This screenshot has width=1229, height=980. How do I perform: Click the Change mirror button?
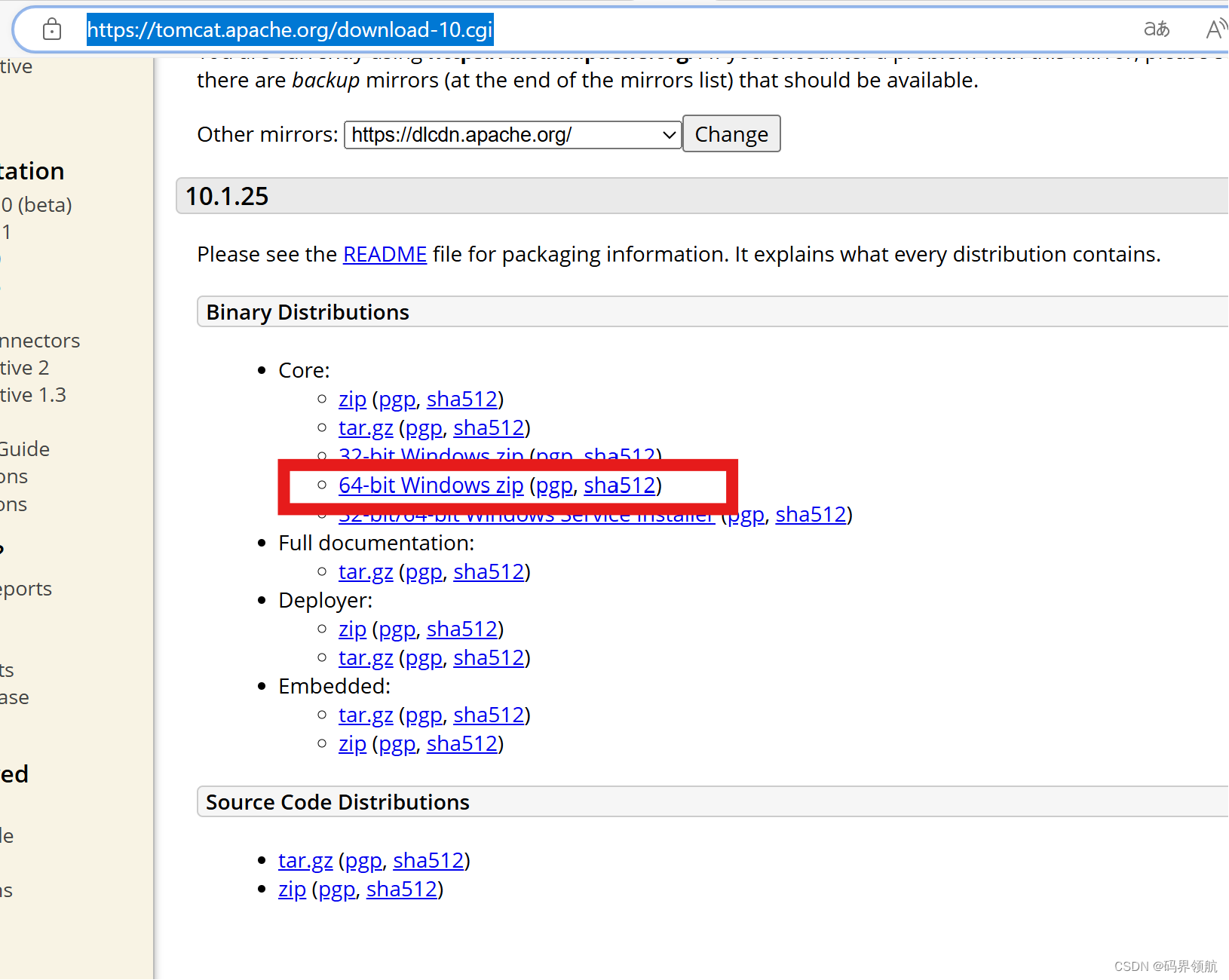tap(731, 134)
